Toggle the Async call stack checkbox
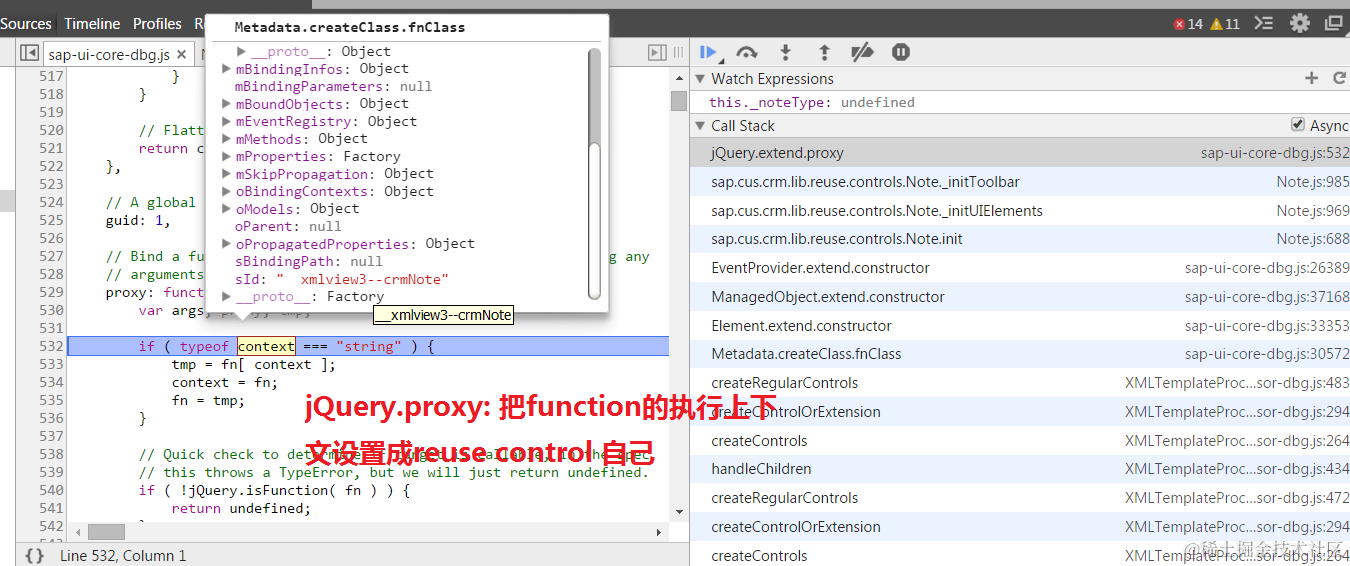The width and height of the screenshot is (1350, 566). pyautogui.click(x=1298, y=125)
